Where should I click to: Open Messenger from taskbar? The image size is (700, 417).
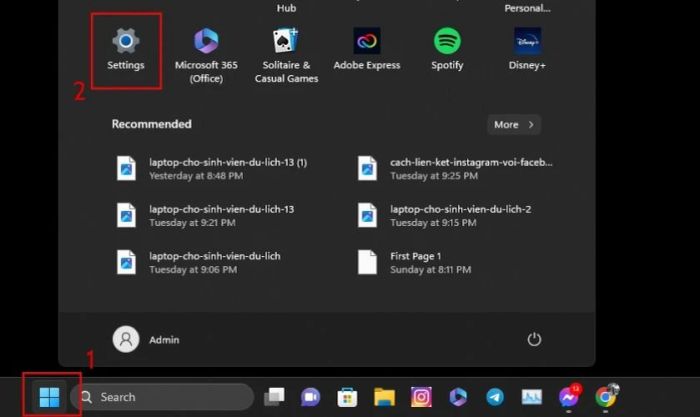click(569, 397)
